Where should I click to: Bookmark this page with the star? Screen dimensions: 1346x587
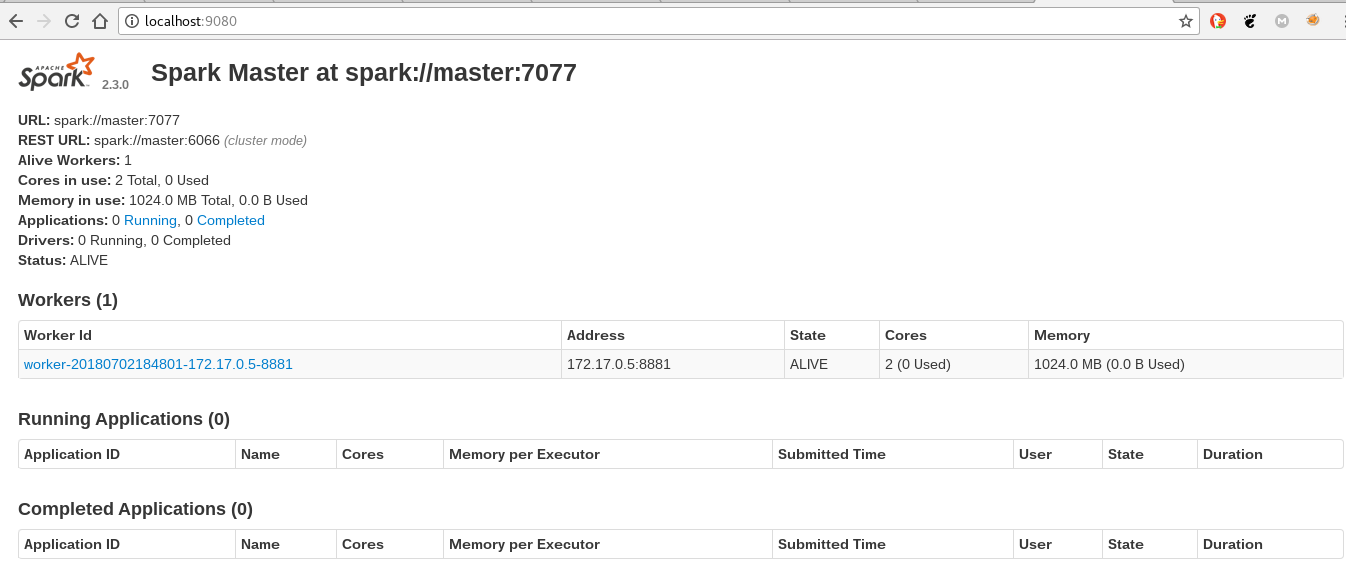tap(1186, 21)
